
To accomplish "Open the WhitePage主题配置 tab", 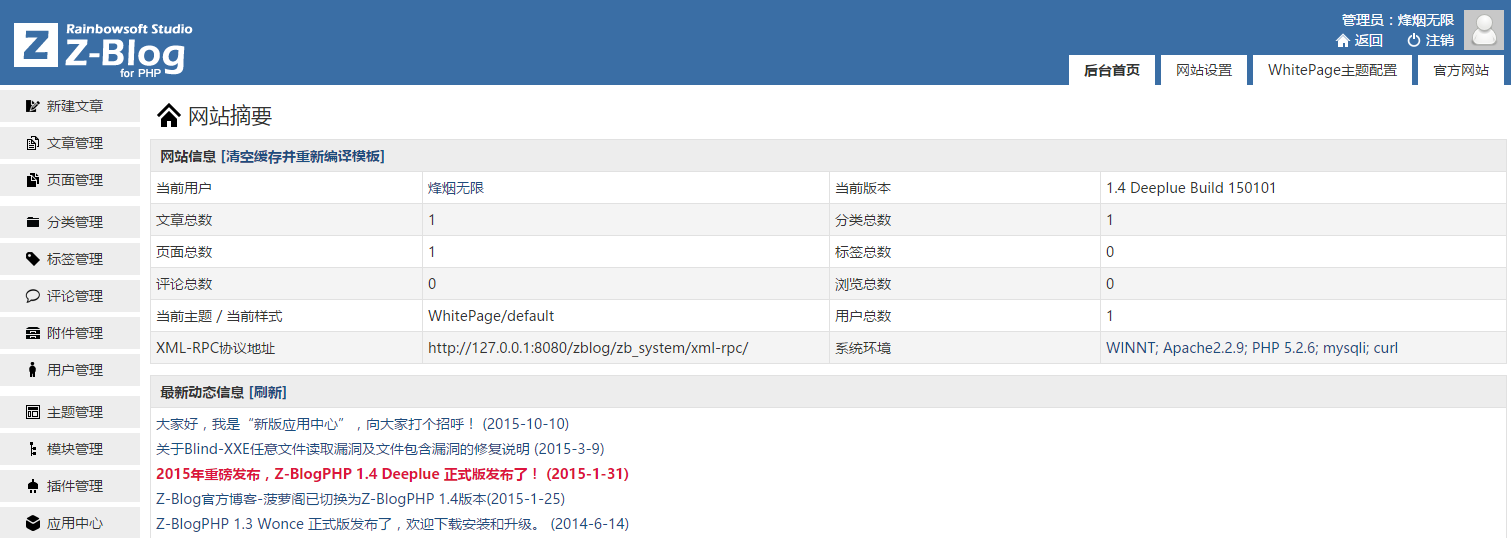I will [1332, 70].
